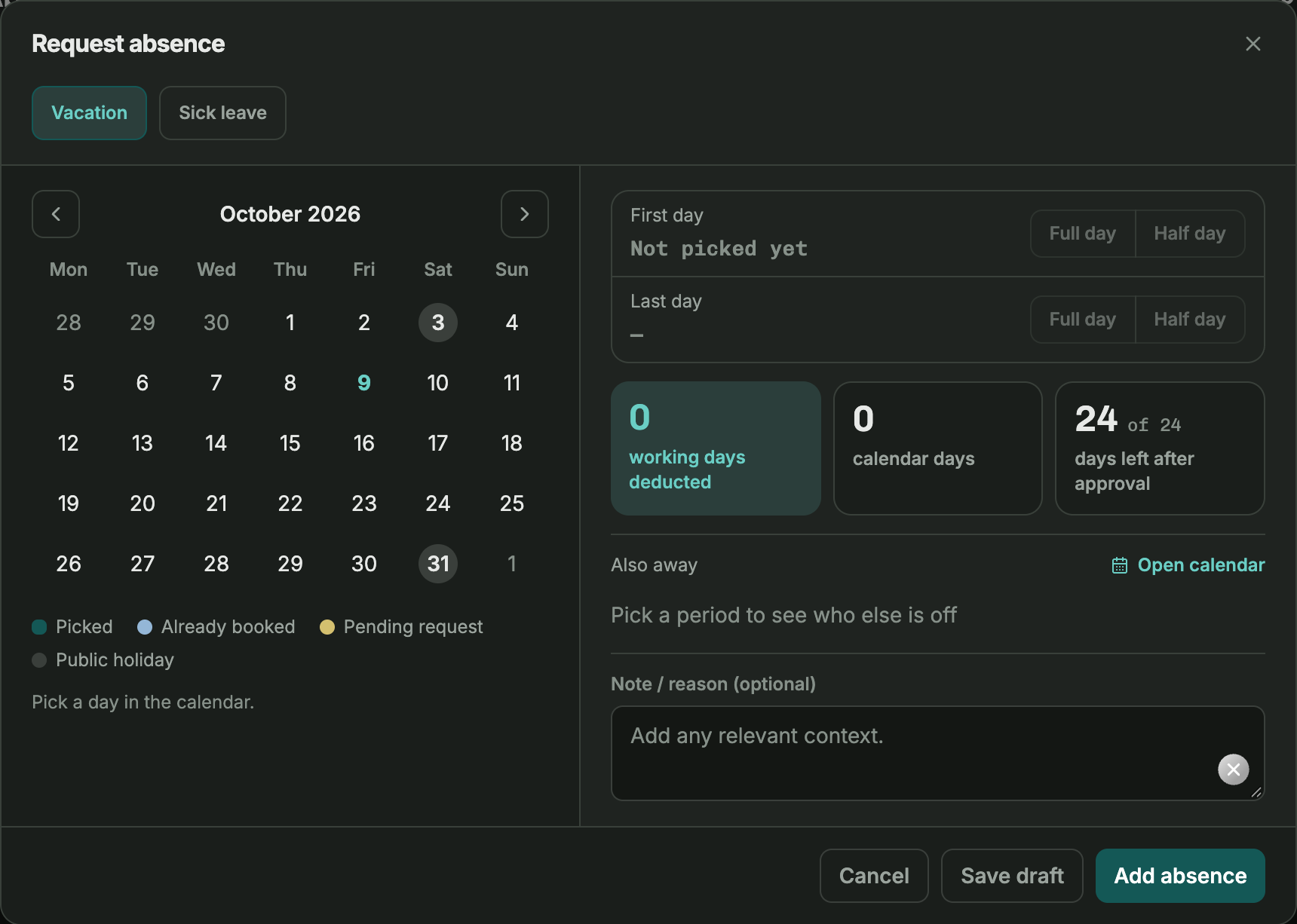
Task: Select October 12 in the calendar
Action: point(69,443)
